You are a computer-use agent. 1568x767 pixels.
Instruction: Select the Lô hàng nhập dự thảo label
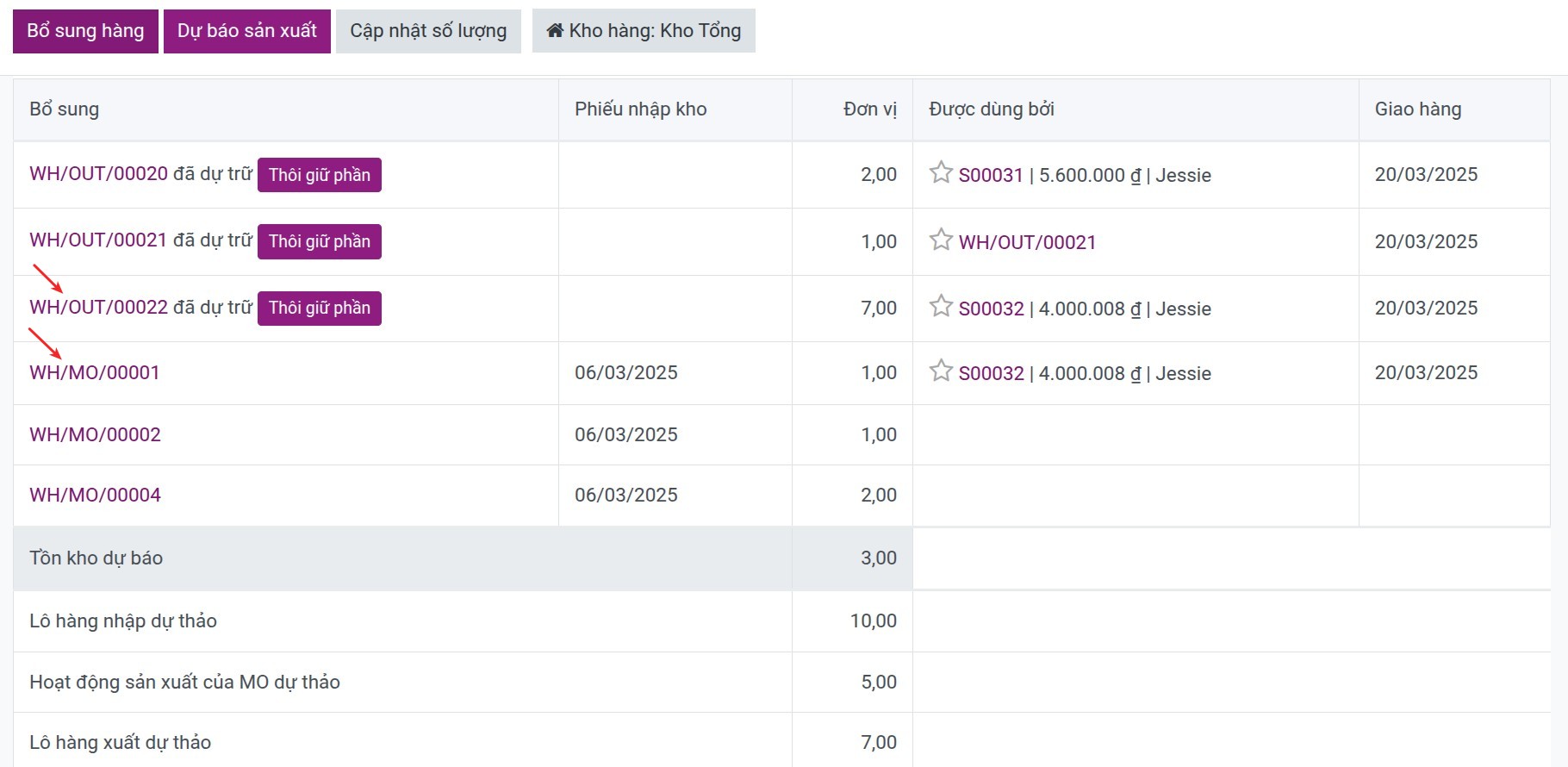(x=123, y=621)
